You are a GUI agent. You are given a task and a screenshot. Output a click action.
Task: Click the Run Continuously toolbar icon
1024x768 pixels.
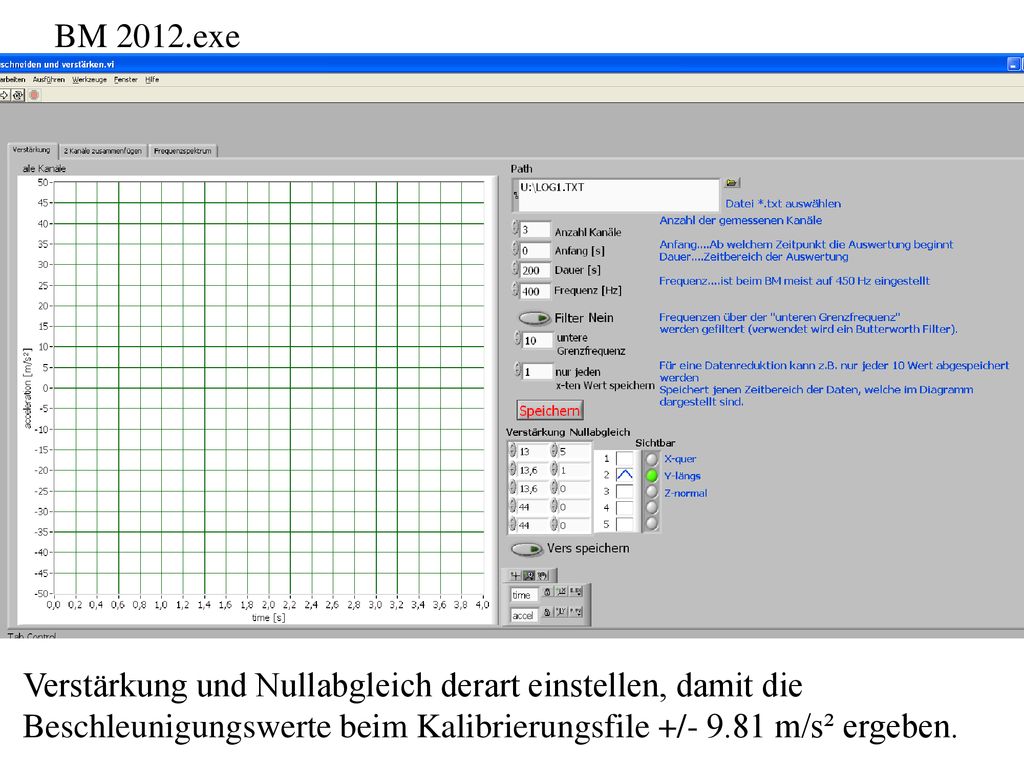[18, 95]
